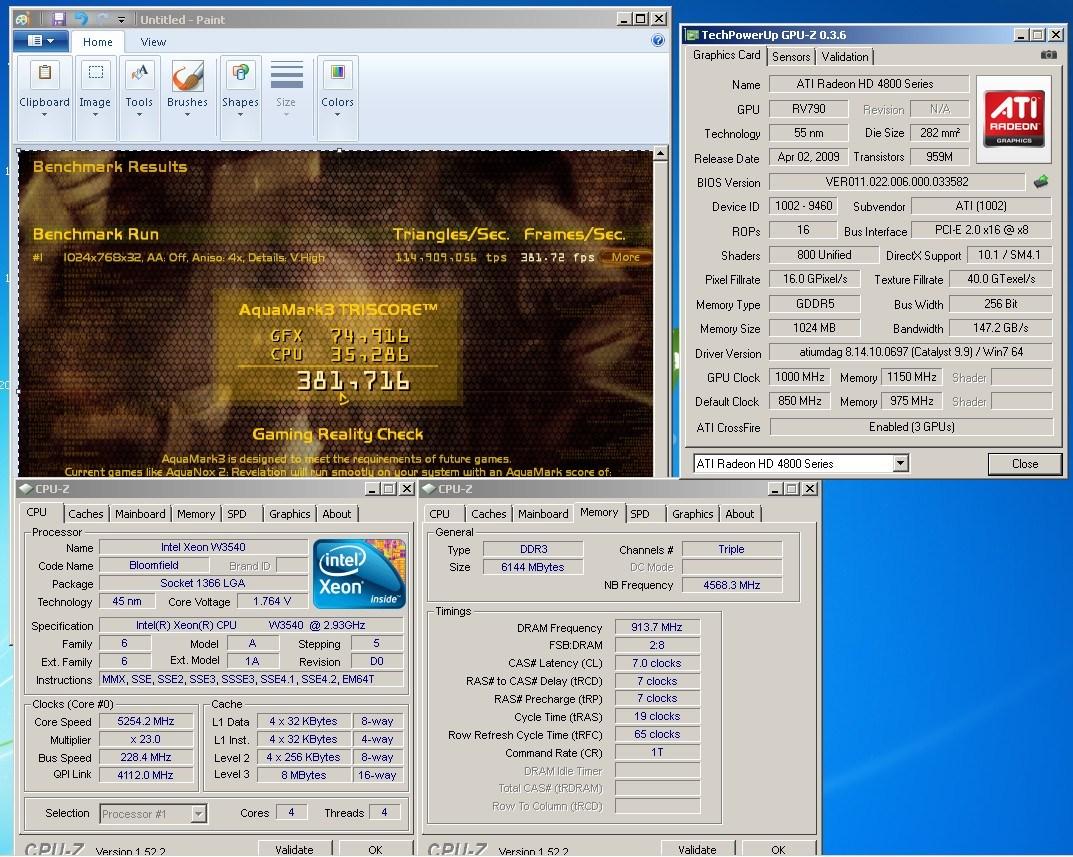This screenshot has height=857, width=1073.
Task: Click Validate in the left CPU-Z window
Action: point(294,849)
